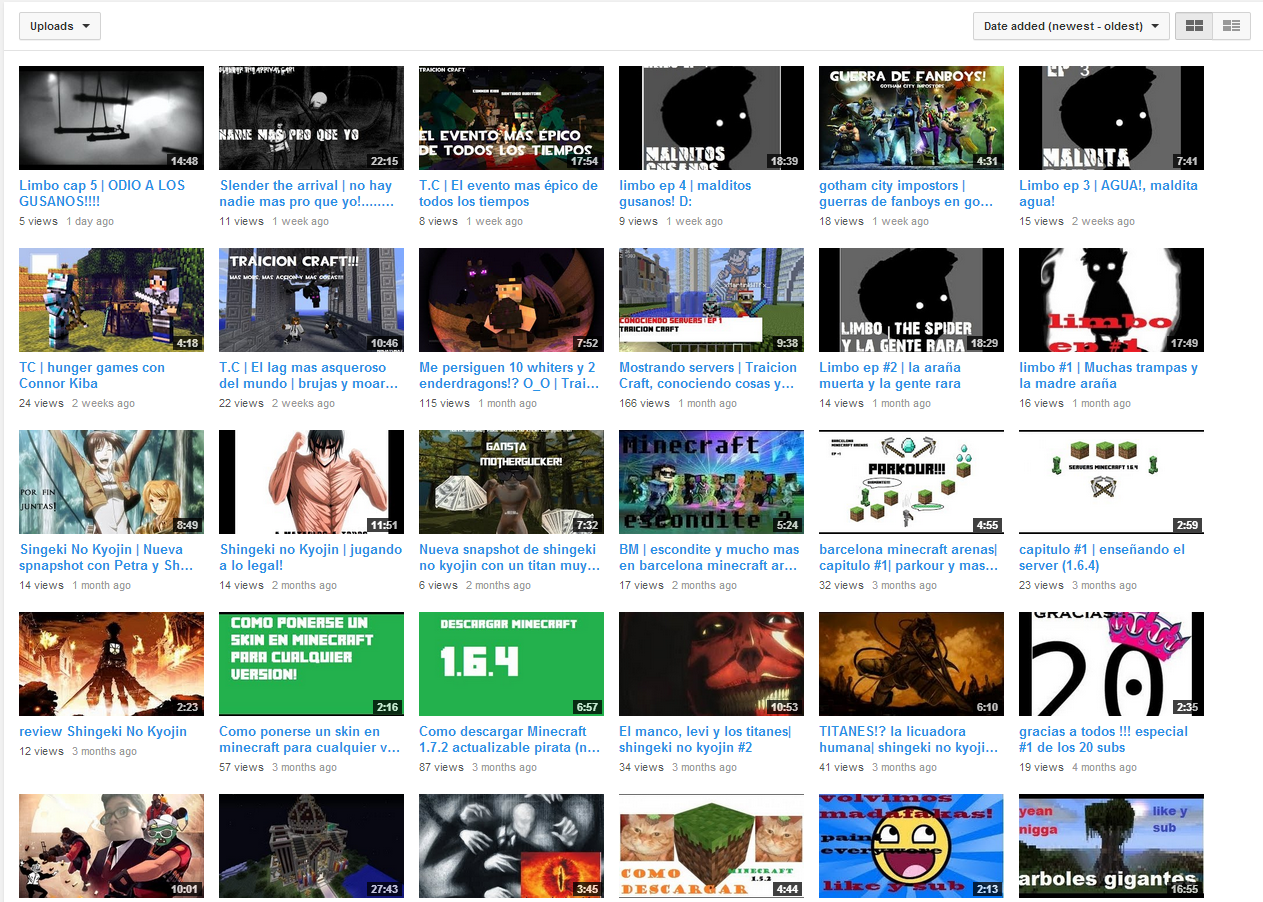Screen dimensions: 1263x902
Task: Open Mostrando servers Traicion Craft title link
Action: click(708, 375)
